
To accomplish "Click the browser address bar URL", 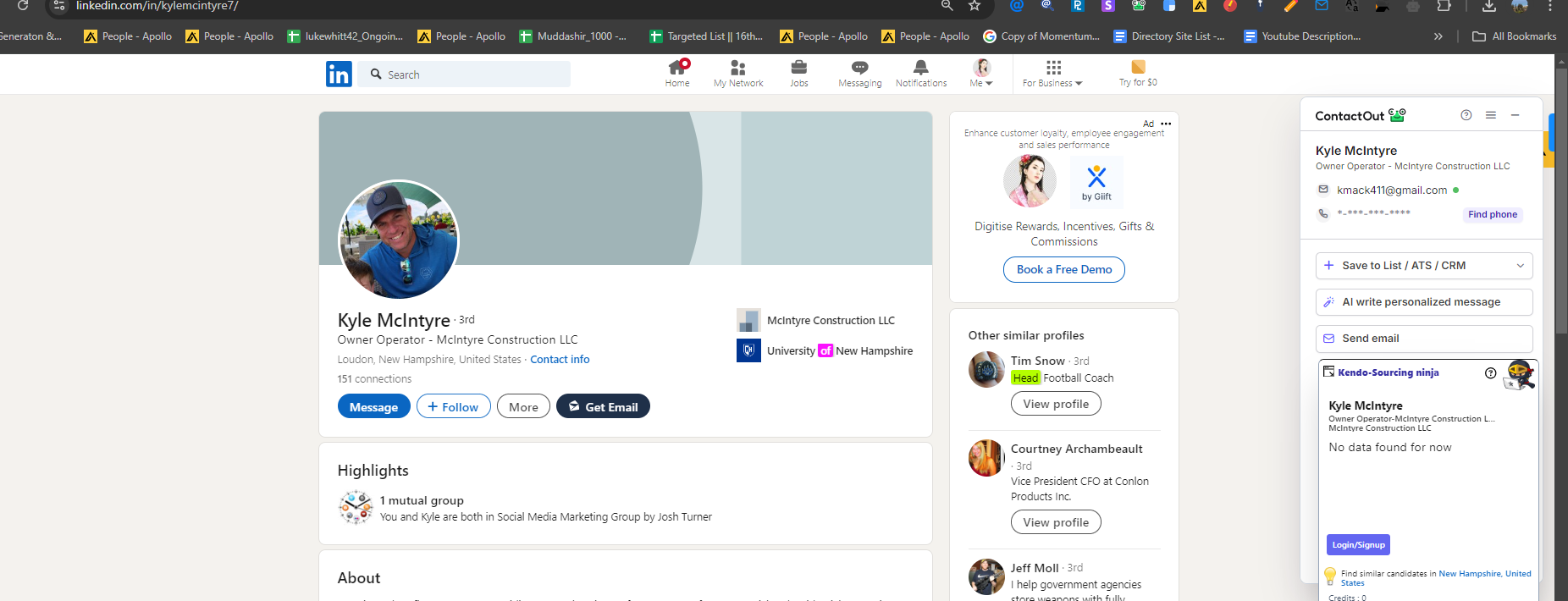I will click(x=157, y=6).
